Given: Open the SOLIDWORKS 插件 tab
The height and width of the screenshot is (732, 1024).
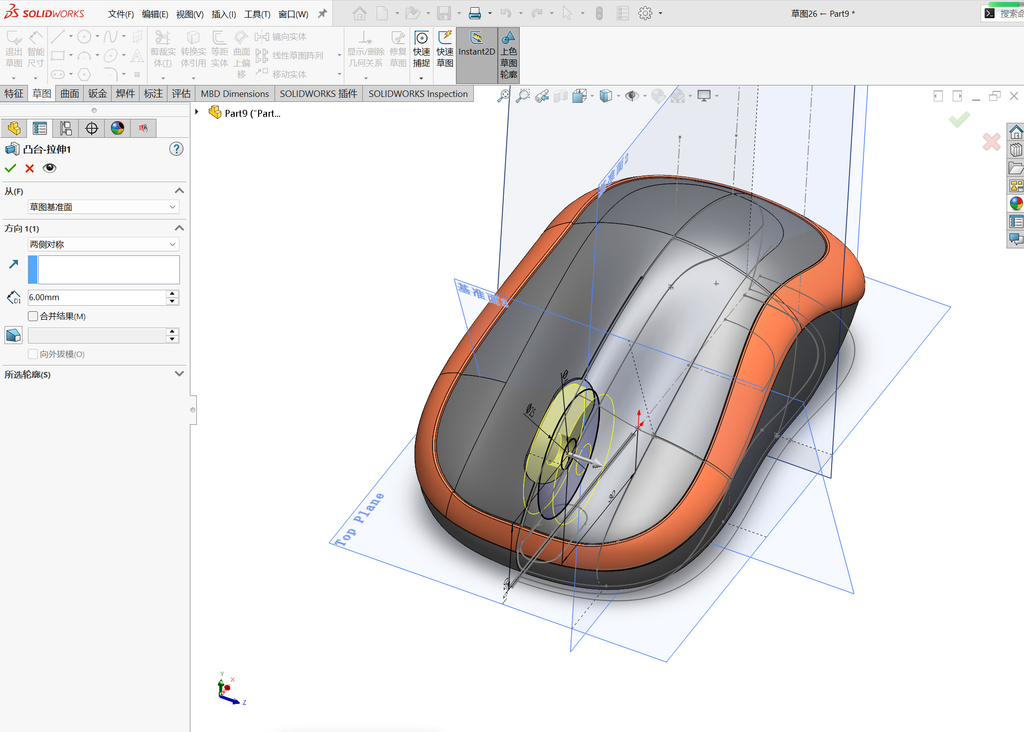Looking at the screenshot, I should (x=318, y=93).
